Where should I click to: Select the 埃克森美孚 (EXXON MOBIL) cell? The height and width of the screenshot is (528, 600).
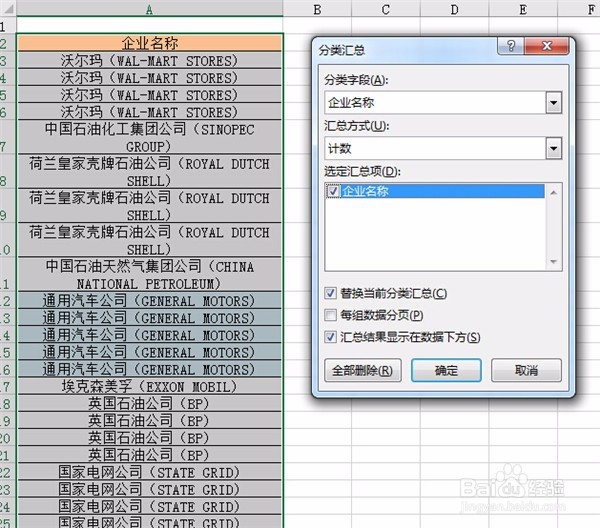150,386
